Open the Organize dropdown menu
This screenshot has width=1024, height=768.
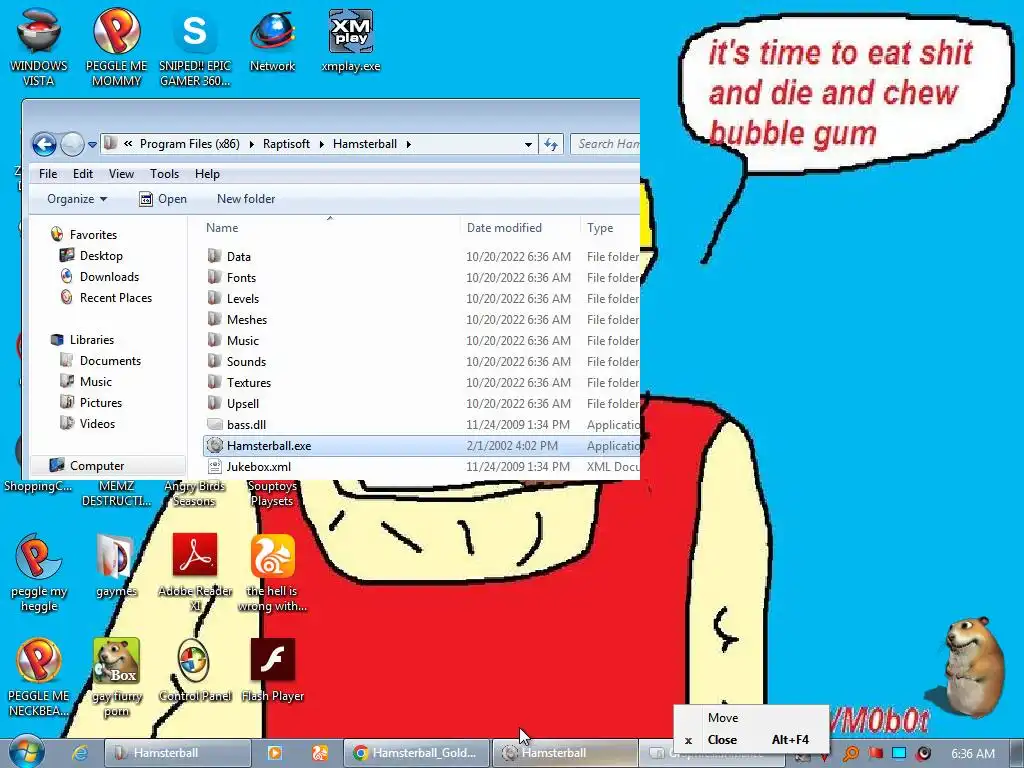76,199
